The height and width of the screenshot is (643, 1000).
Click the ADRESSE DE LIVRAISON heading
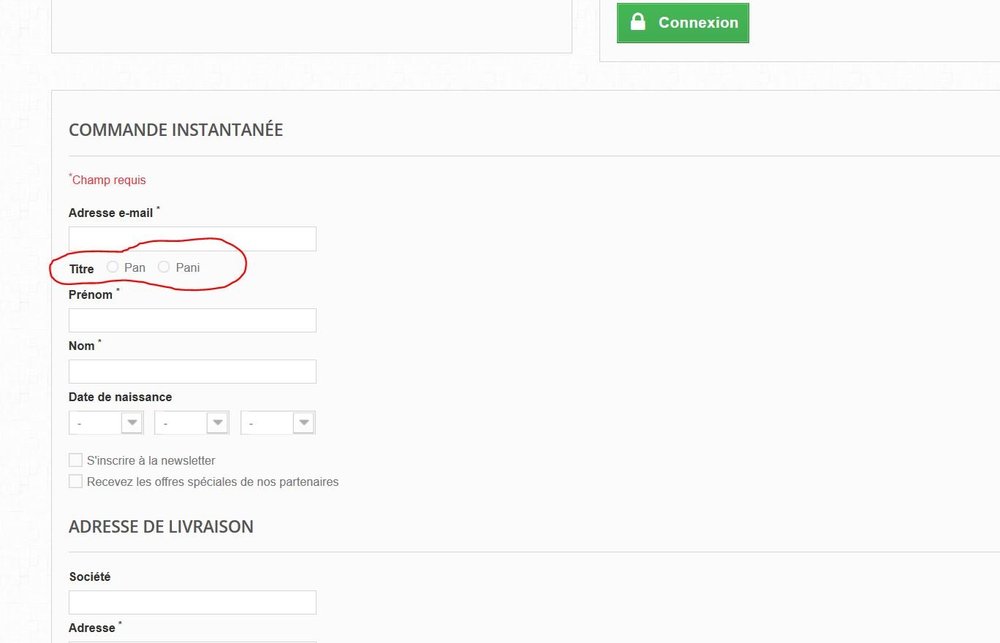pyautogui.click(x=161, y=526)
